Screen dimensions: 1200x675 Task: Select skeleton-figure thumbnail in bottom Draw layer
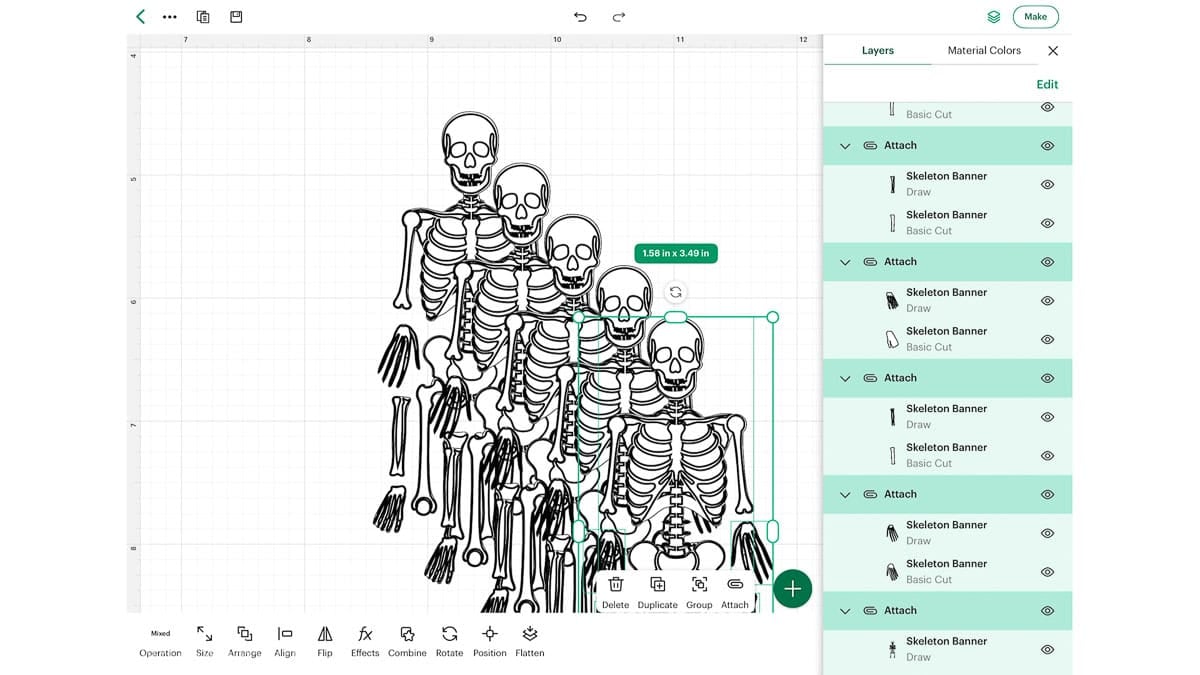point(892,649)
